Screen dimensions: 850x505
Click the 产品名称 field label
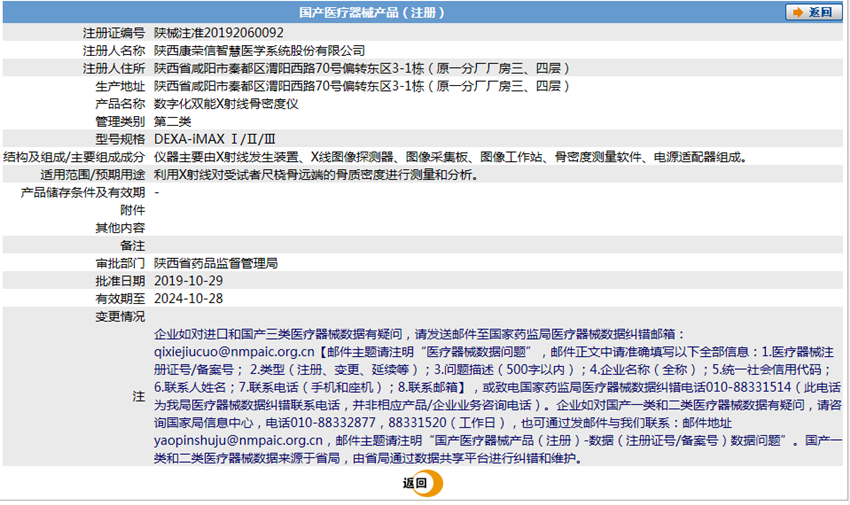(120, 104)
